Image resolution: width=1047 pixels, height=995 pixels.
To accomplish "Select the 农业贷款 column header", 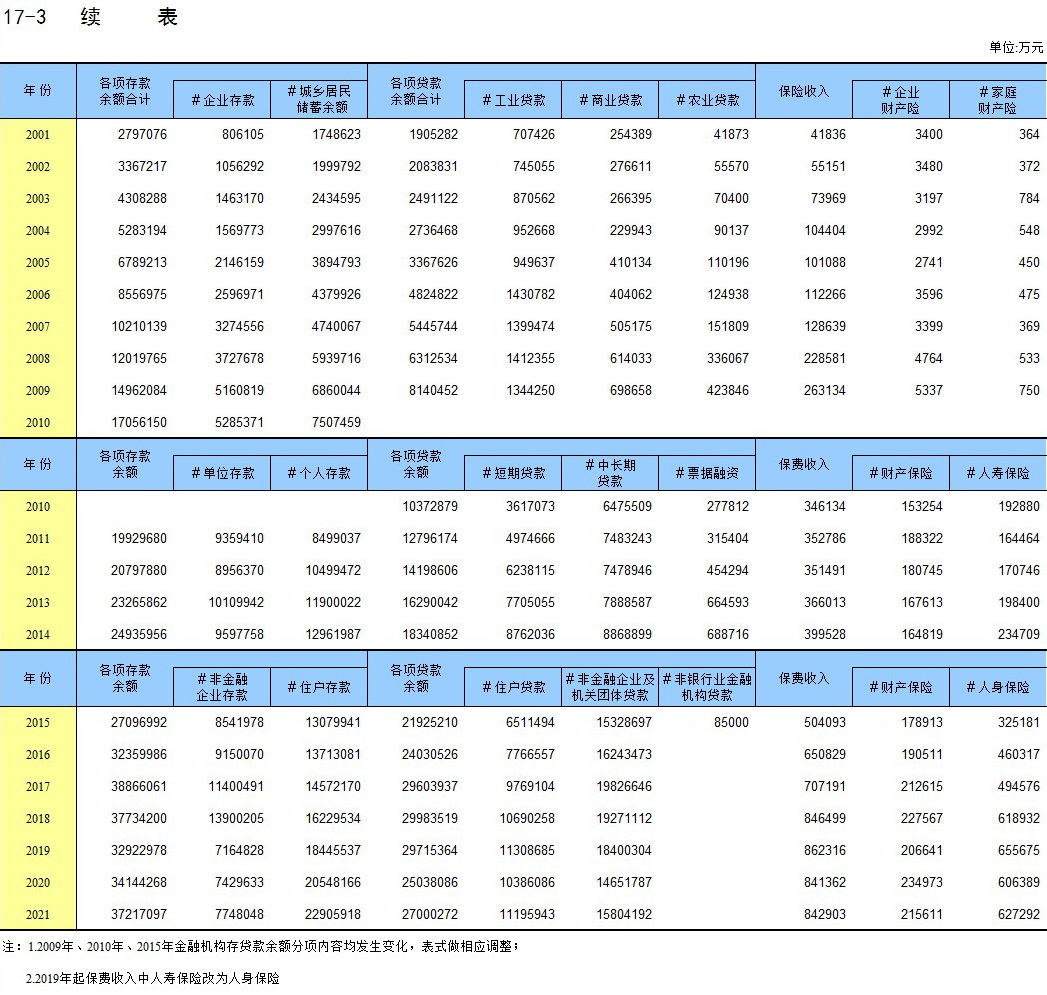I will click(x=707, y=101).
